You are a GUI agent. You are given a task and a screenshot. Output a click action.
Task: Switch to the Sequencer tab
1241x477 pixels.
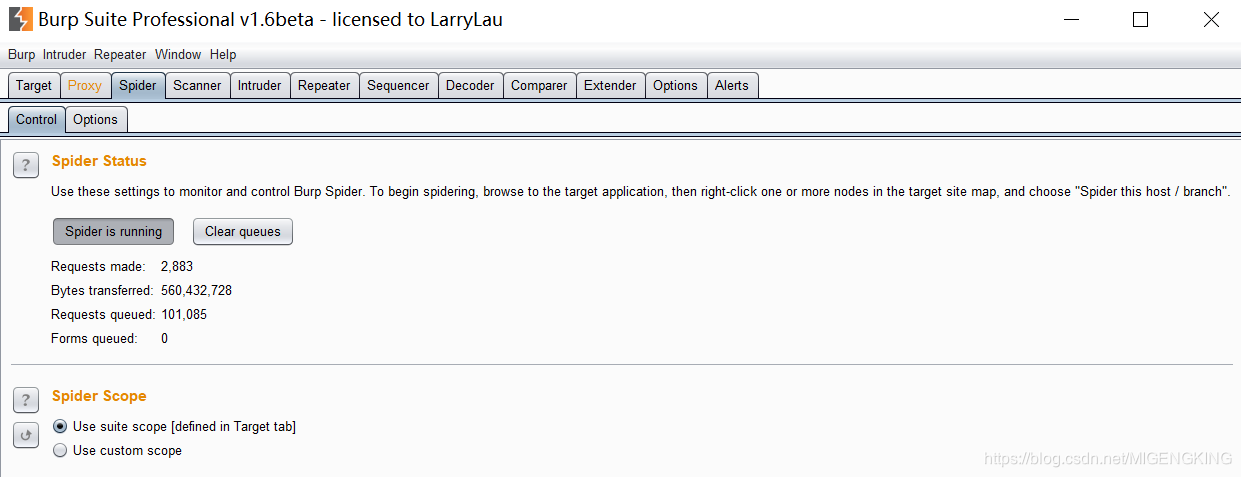tap(398, 86)
